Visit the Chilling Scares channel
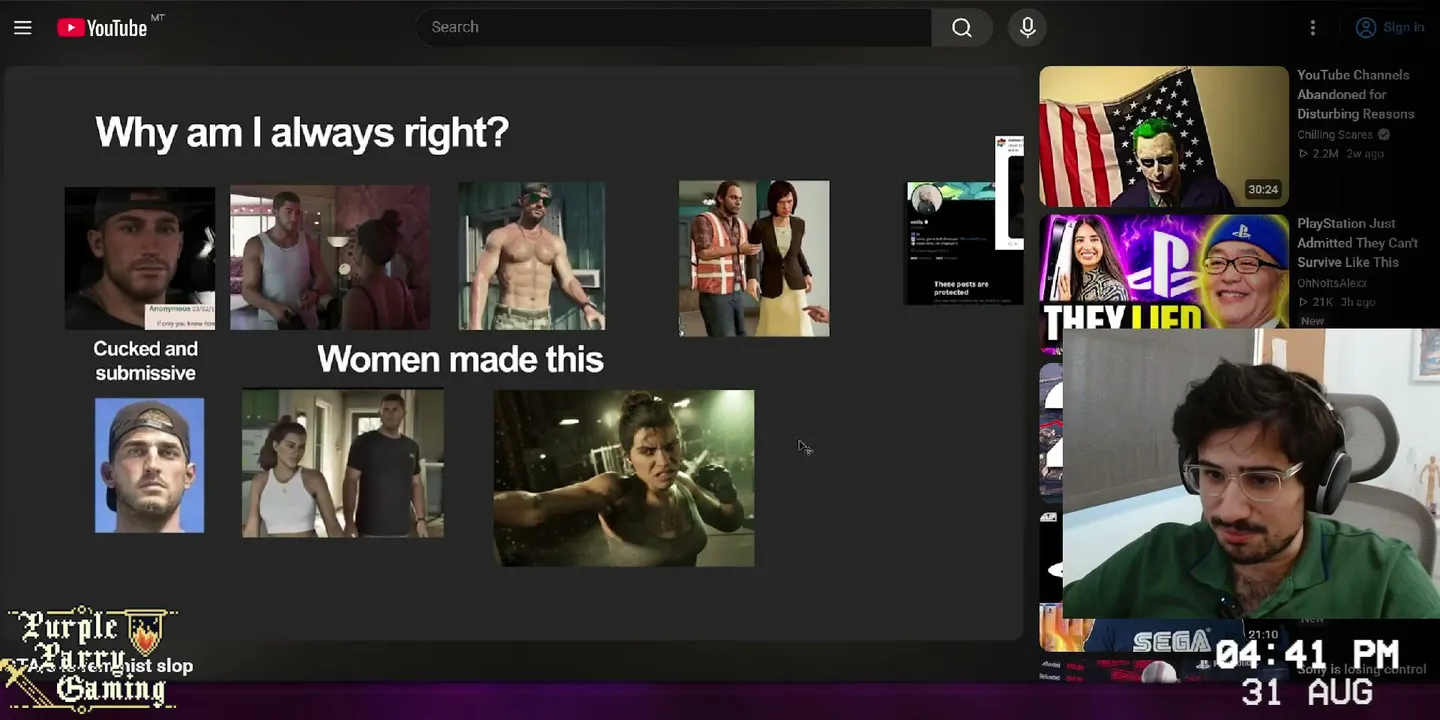The image size is (1440, 720). coord(1335,134)
